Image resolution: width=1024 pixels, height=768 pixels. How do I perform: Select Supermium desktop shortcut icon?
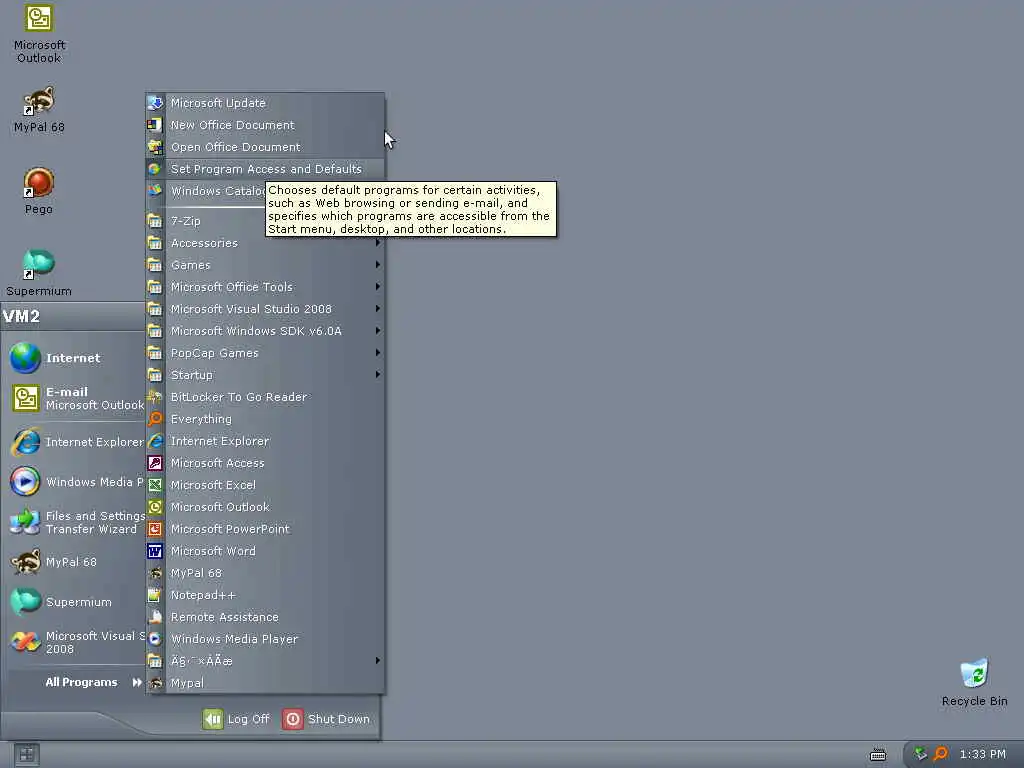(x=39, y=264)
